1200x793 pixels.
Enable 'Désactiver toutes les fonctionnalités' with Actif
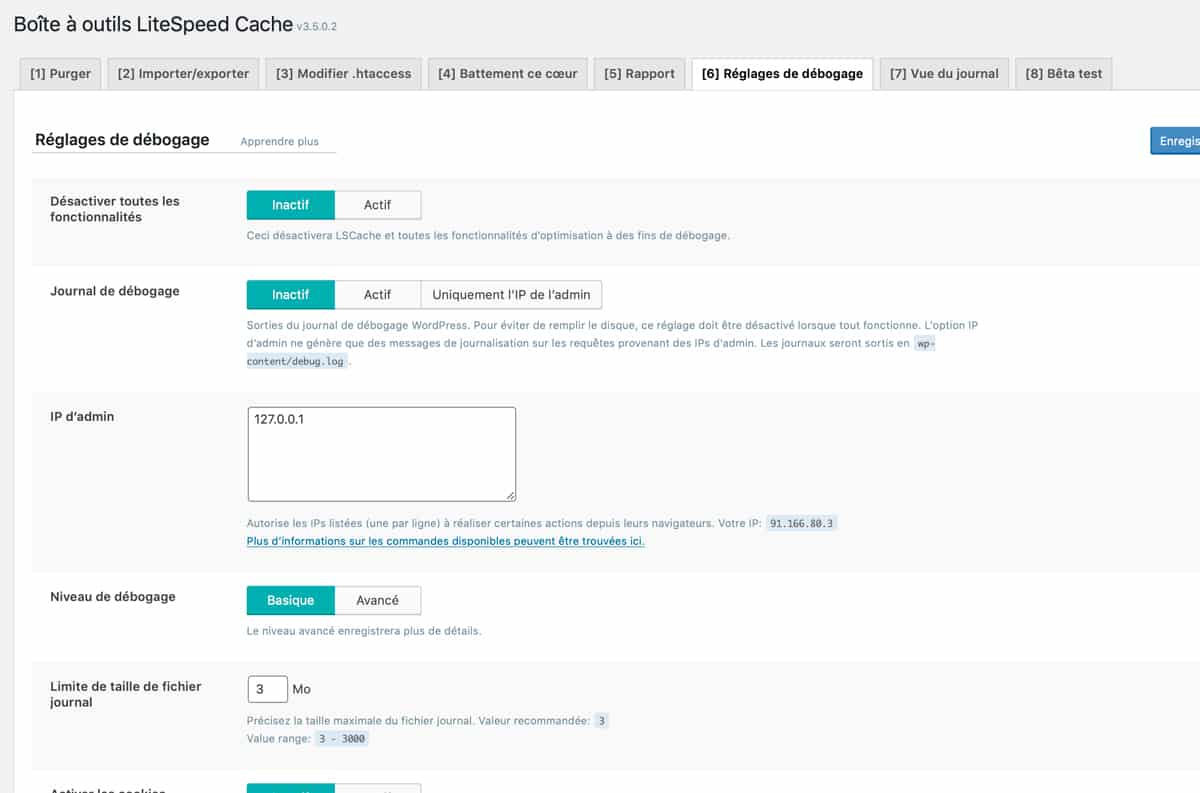tap(377, 204)
